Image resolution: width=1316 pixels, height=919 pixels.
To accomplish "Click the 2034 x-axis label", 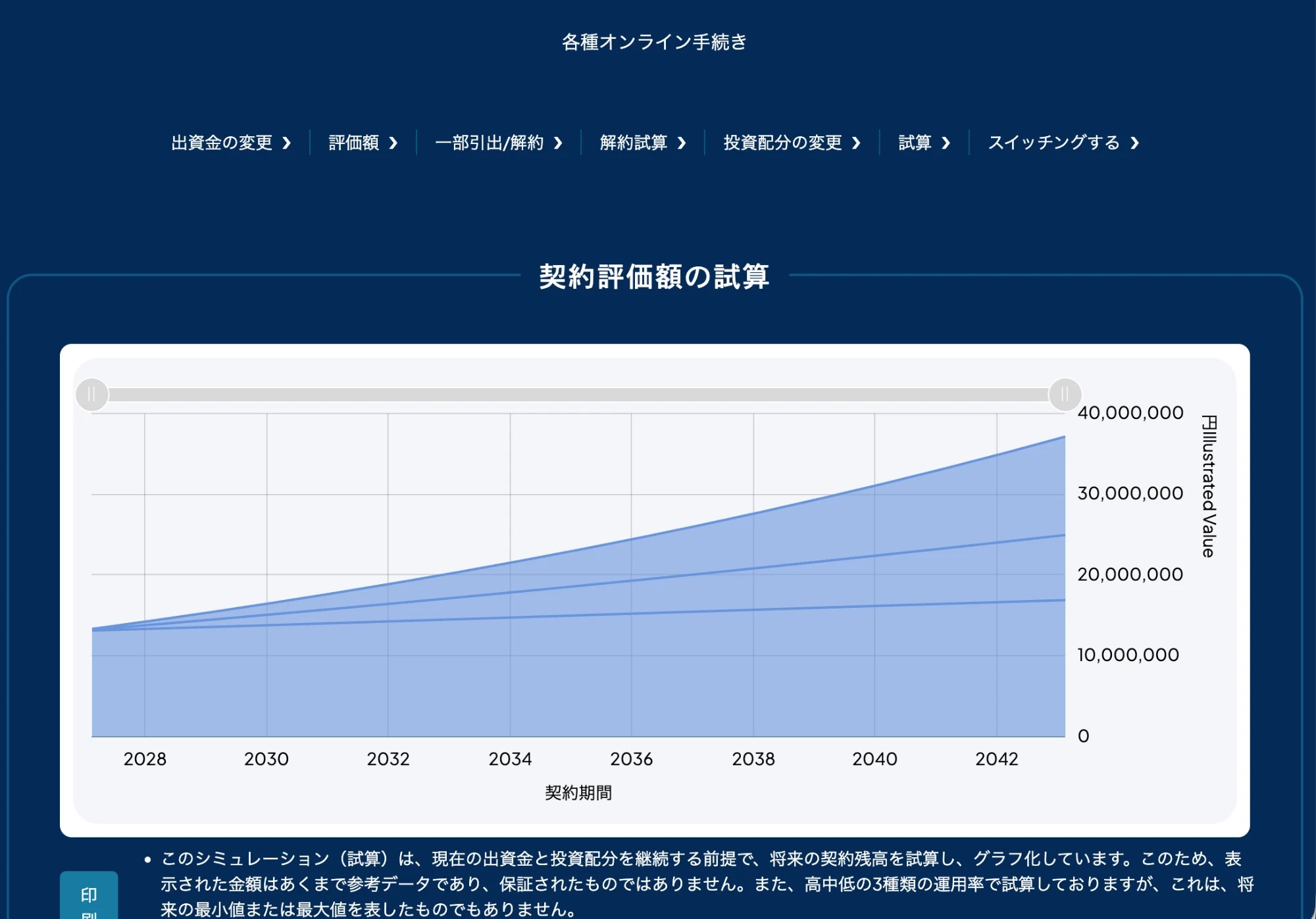I will pyautogui.click(x=510, y=759).
